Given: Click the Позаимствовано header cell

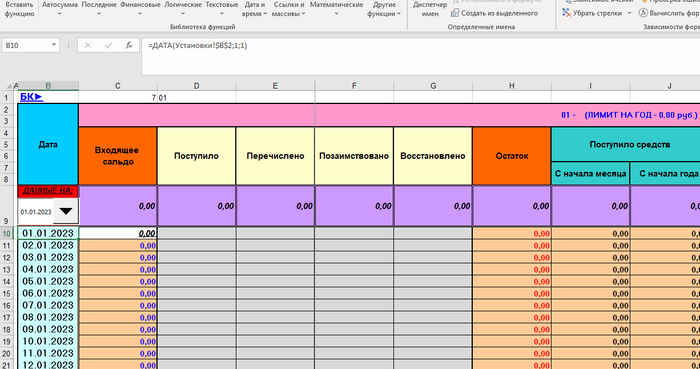Looking at the screenshot, I should point(354,156).
